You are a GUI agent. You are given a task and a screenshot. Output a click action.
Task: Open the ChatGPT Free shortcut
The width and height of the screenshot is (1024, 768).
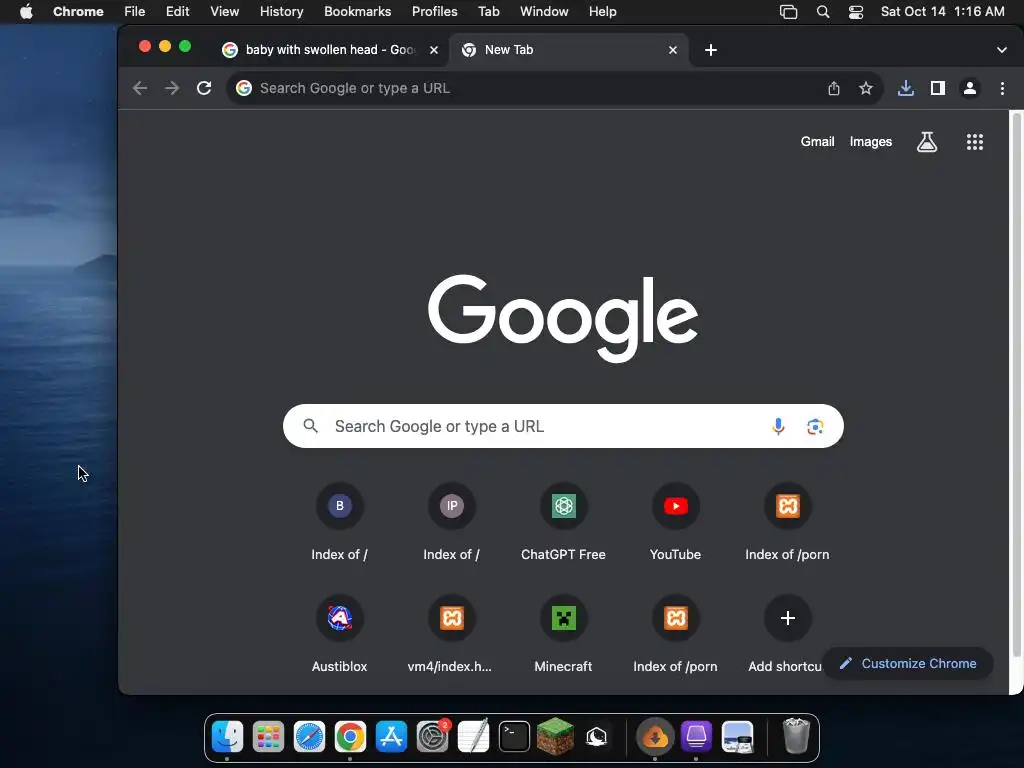point(563,522)
